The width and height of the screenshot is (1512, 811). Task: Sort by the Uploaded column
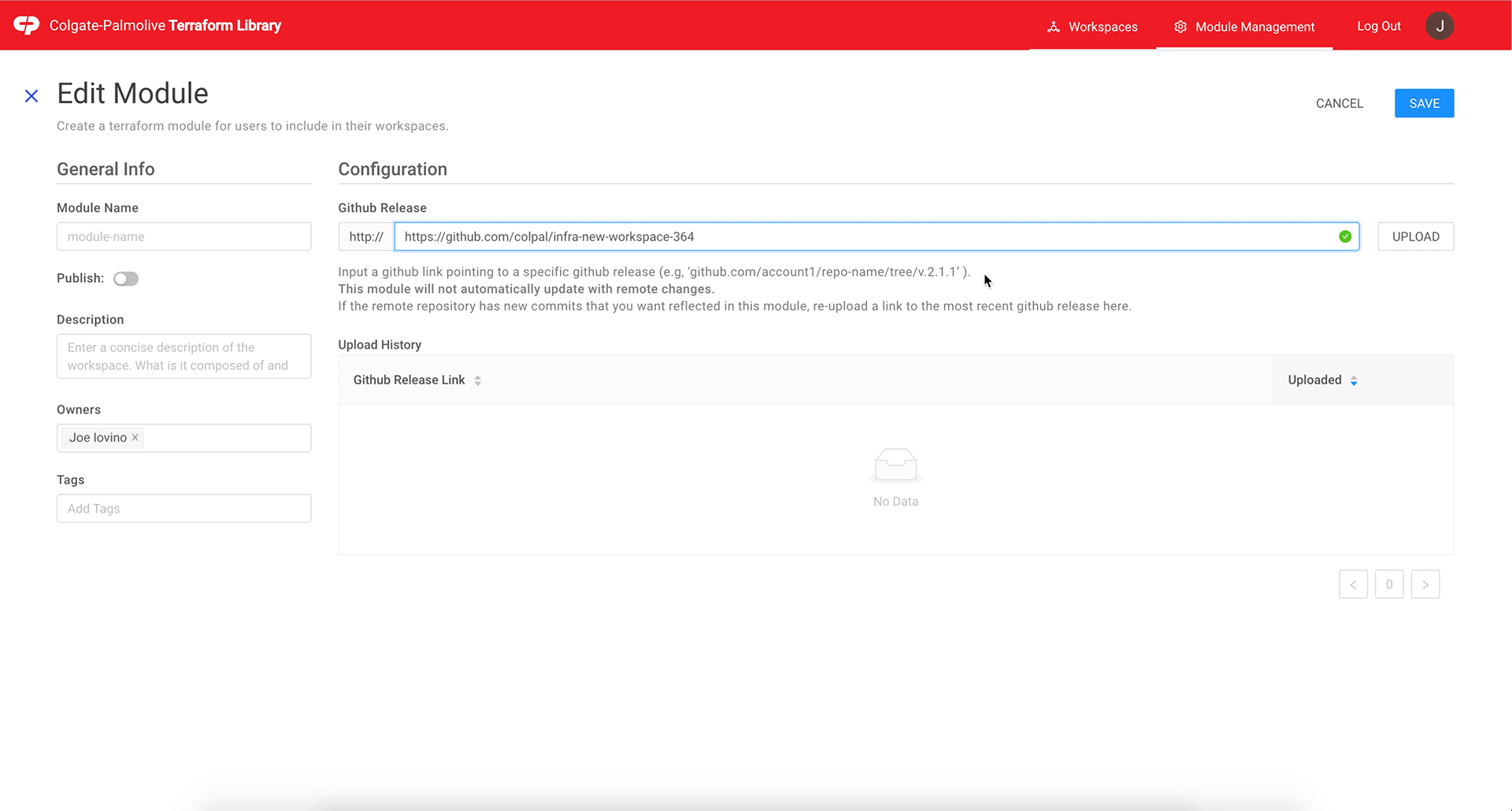click(x=1363, y=380)
